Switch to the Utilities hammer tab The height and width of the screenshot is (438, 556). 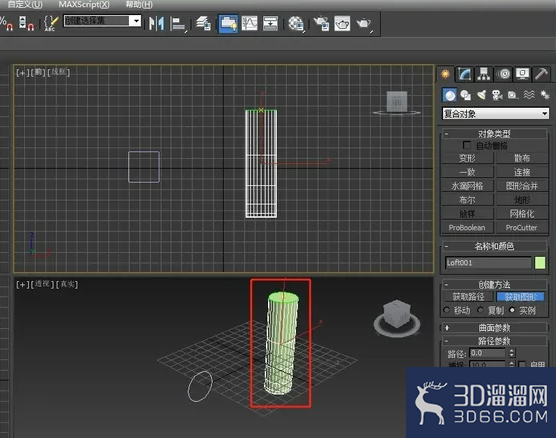click(x=541, y=74)
